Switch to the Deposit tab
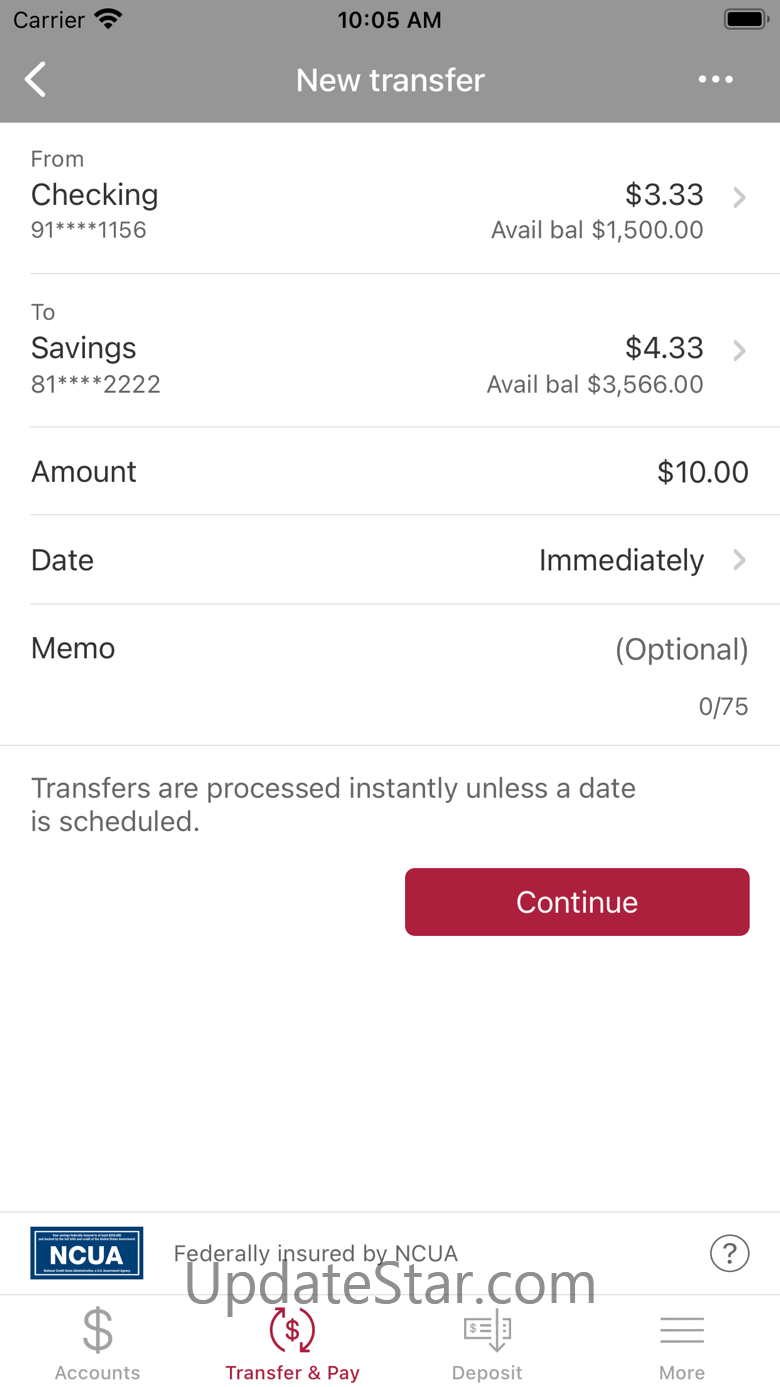Screen dimensions: 780x1387 tap(487, 1342)
